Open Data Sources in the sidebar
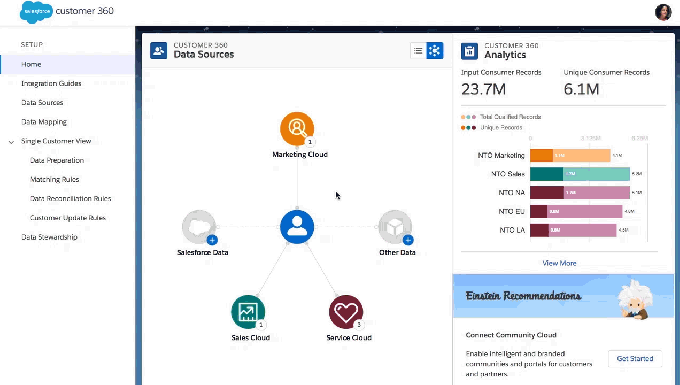 pyautogui.click(x=42, y=102)
